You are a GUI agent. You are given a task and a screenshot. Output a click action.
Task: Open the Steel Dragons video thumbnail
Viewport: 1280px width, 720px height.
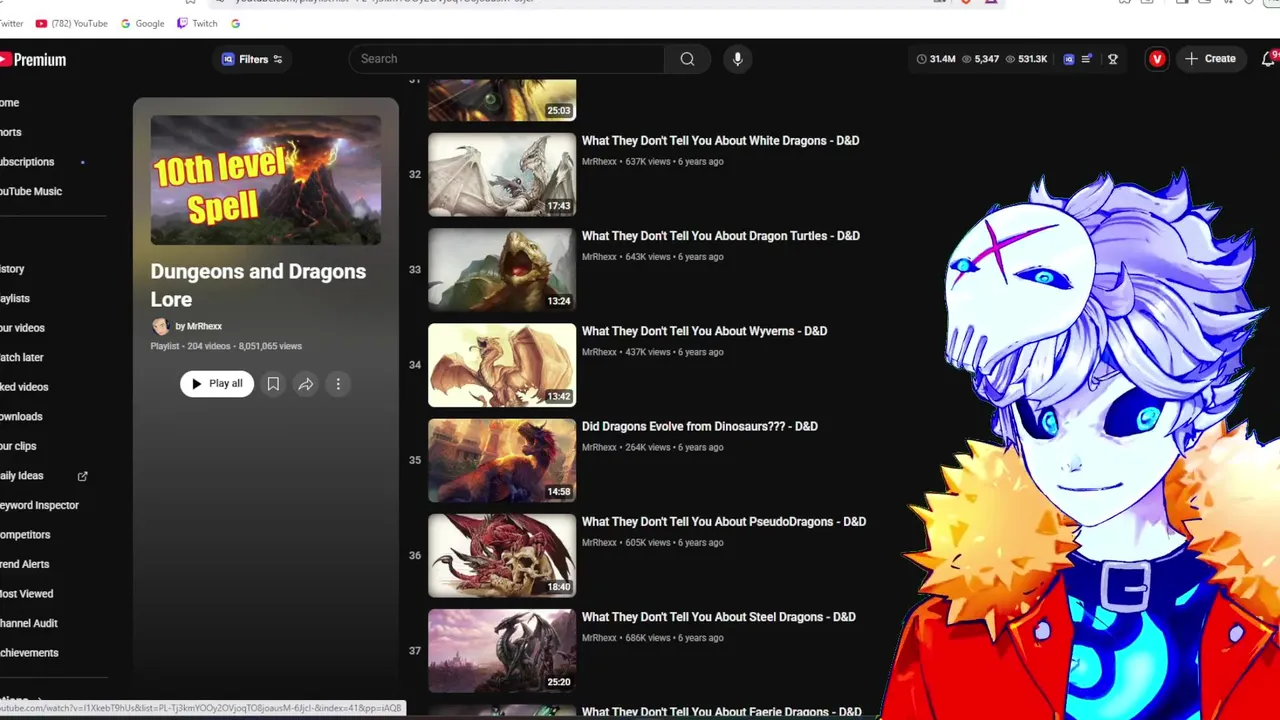point(502,651)
